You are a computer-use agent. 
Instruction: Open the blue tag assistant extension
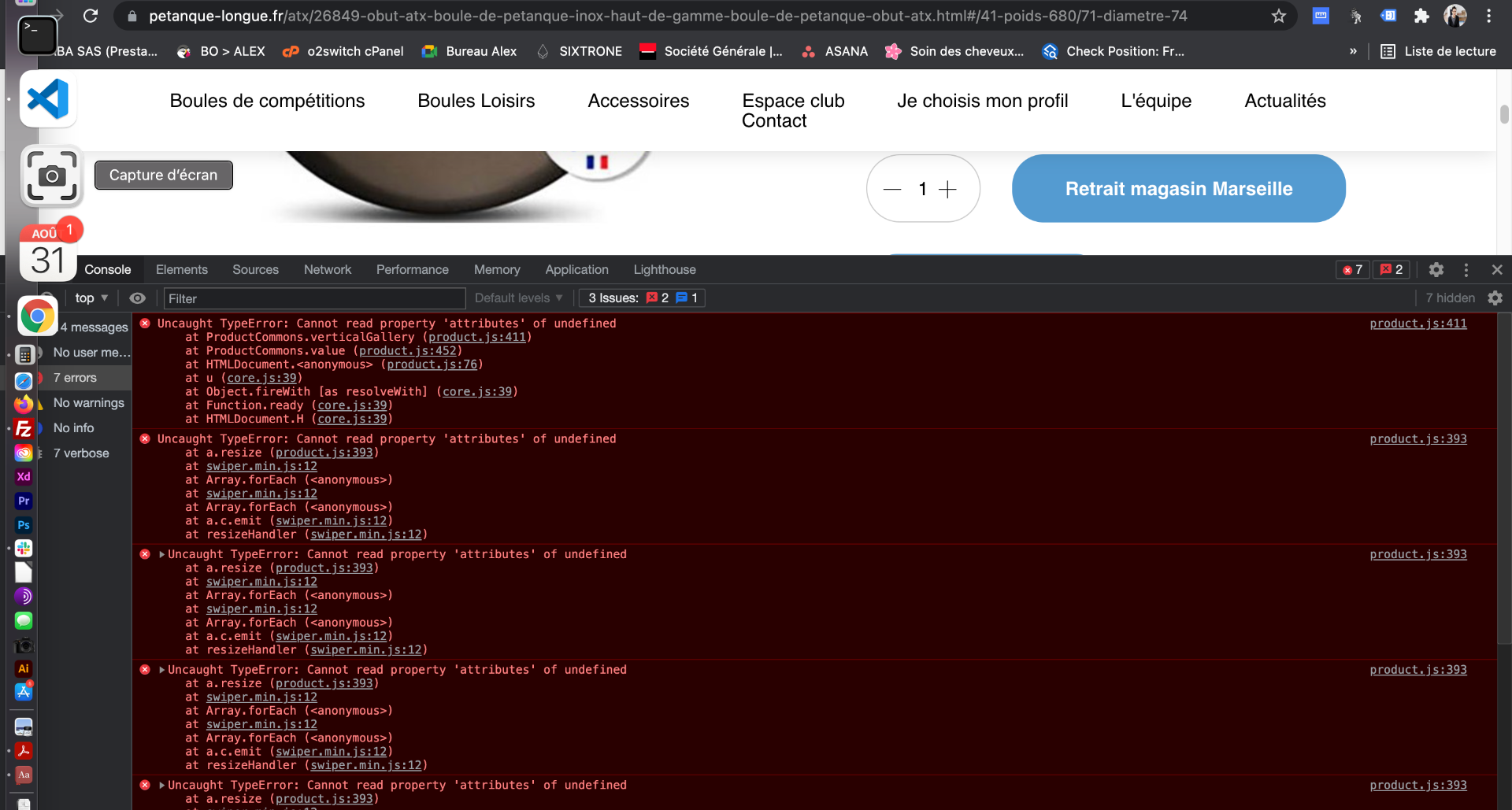point(1388,16)
